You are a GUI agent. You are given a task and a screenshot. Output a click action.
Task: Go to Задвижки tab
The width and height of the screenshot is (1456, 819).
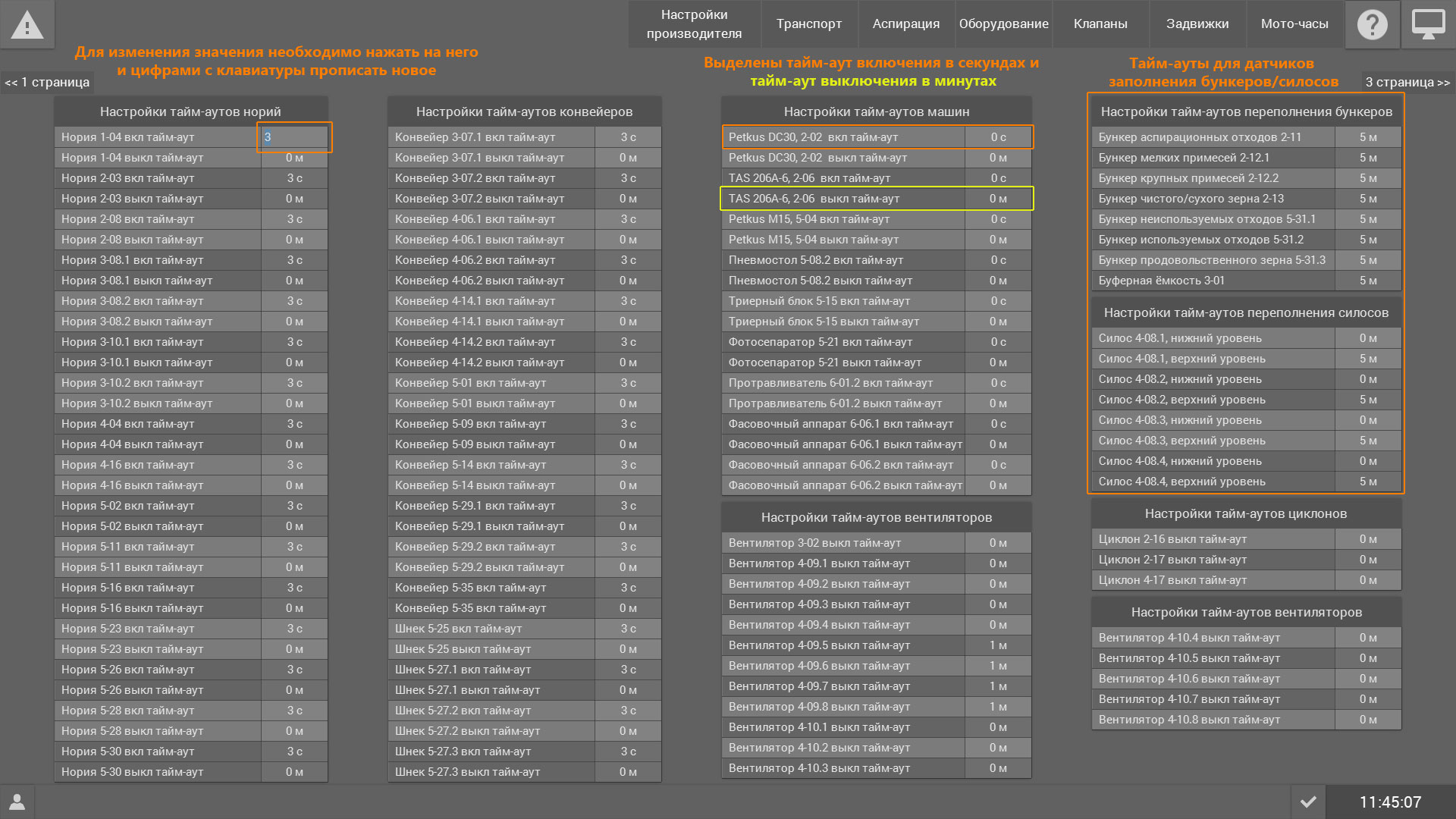tap(1197, 24)
